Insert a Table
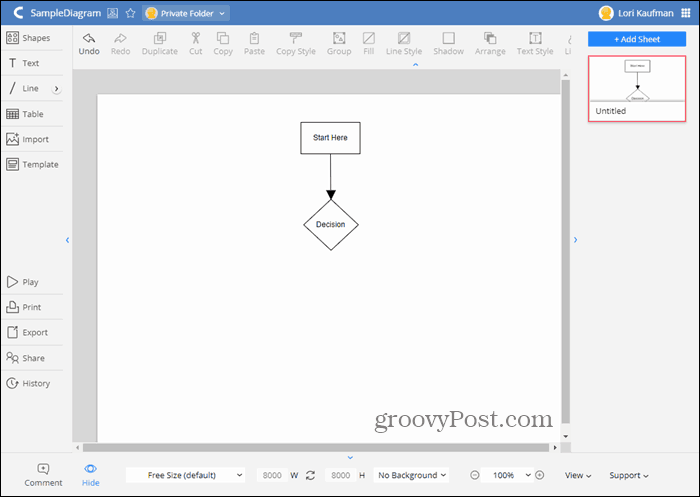The height and width of the screenshot is (497, 700). coord(25,114)
